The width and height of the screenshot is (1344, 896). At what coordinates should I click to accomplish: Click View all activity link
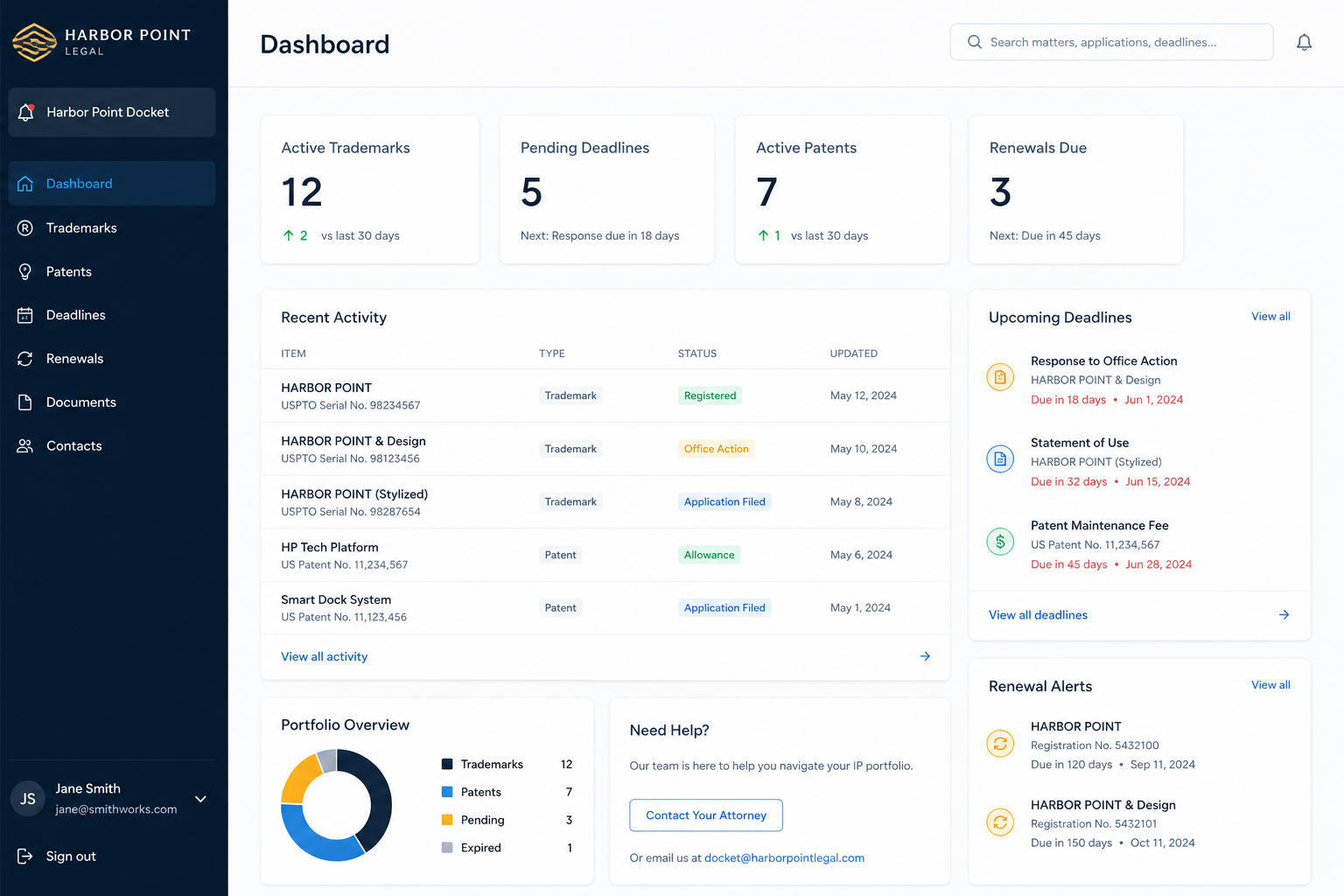click(324, 656)
